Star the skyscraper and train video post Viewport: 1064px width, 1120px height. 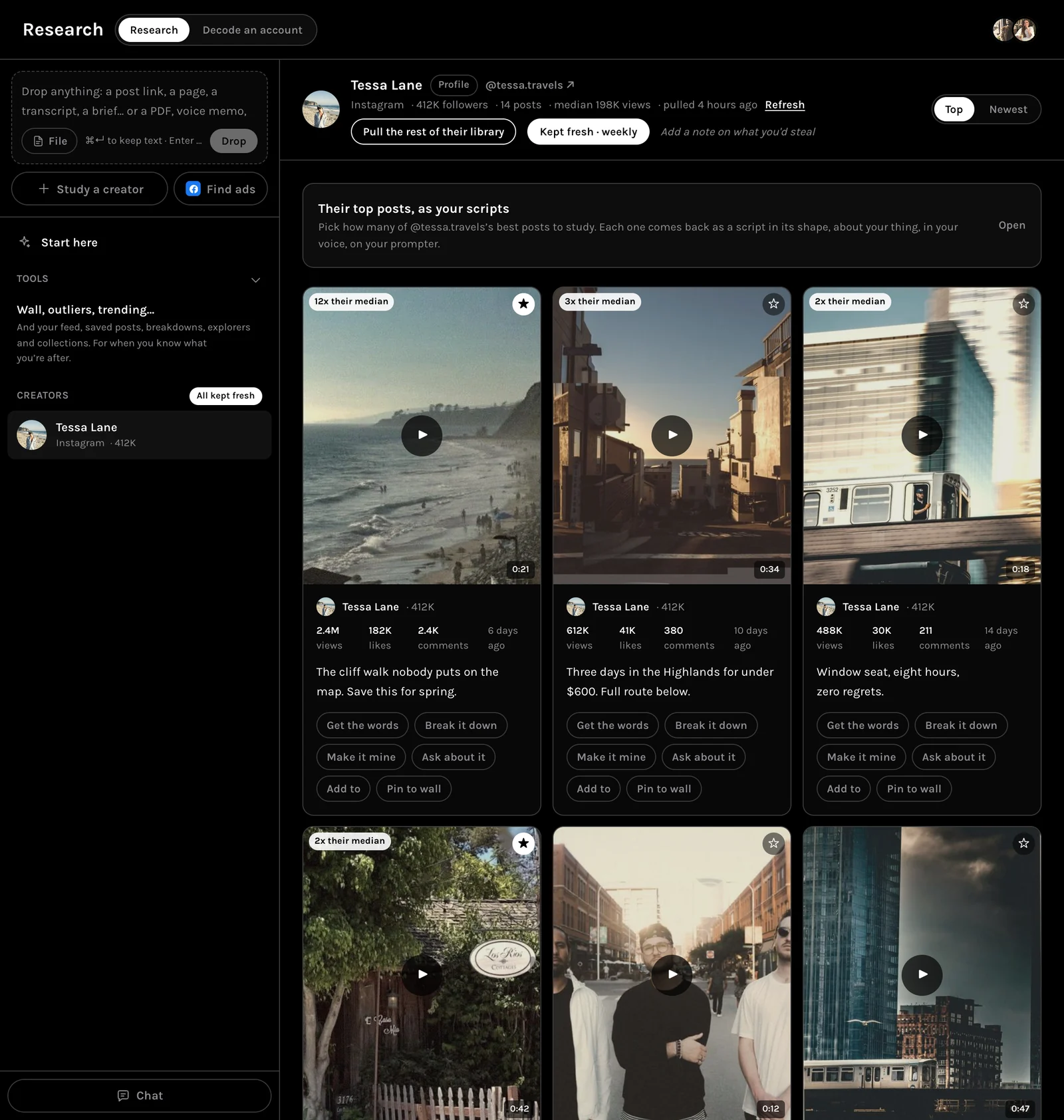tap(1023, 843)
